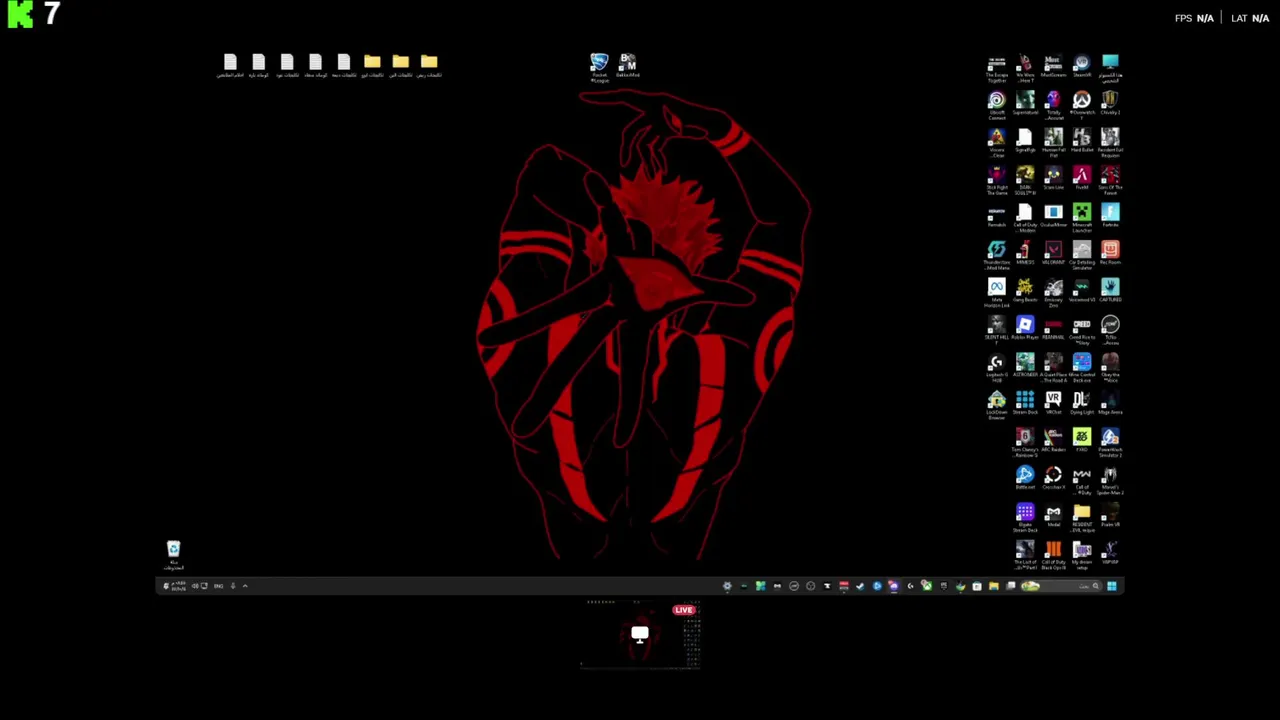Open the purple Elgato Stream Deck shortcut
This screenshot has width=1280, height=720.
click(1025, 517)
